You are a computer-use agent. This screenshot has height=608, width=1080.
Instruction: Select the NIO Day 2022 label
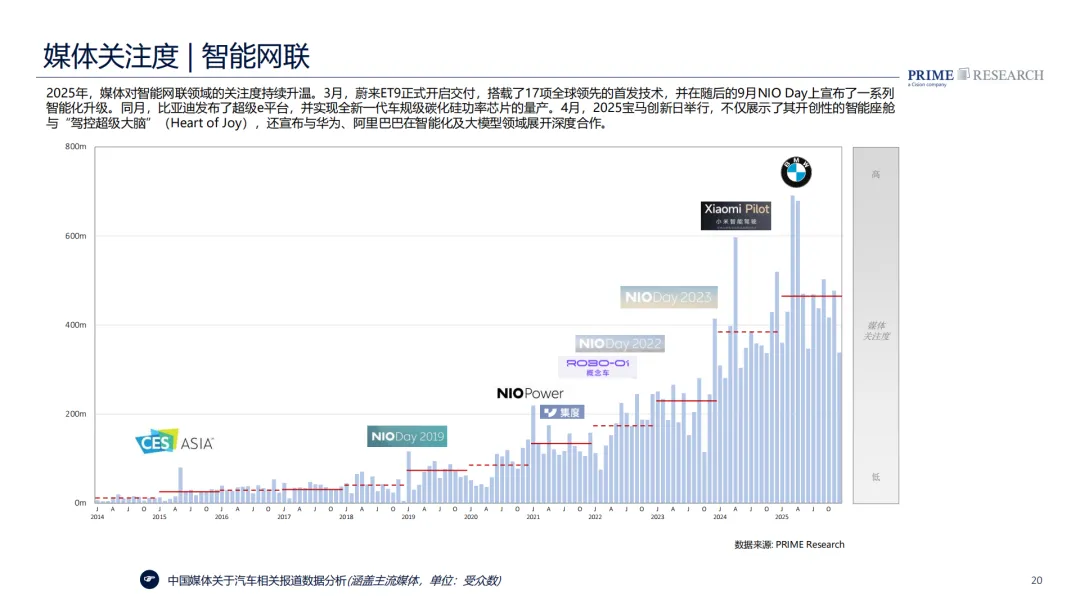[x=620, y=344]
